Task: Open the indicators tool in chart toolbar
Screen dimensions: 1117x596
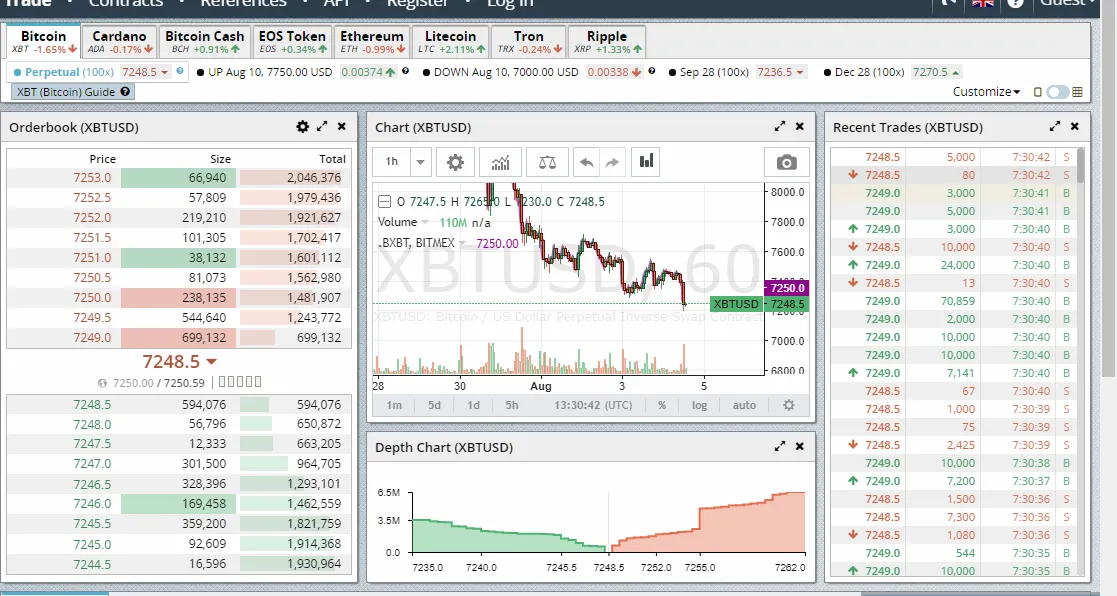Action: click(x=501, y=162)
